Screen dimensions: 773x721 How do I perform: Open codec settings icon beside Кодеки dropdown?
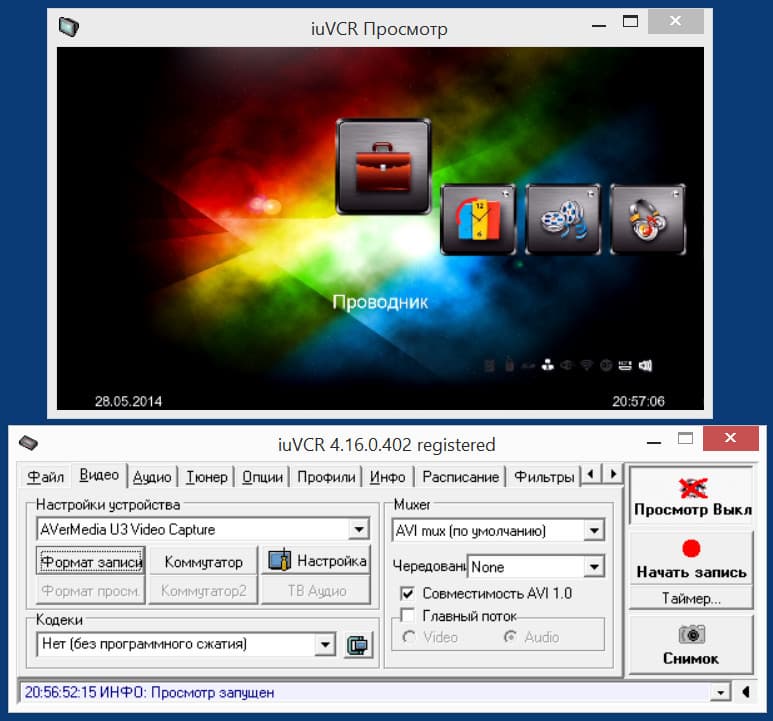click(x=357, y=645)
